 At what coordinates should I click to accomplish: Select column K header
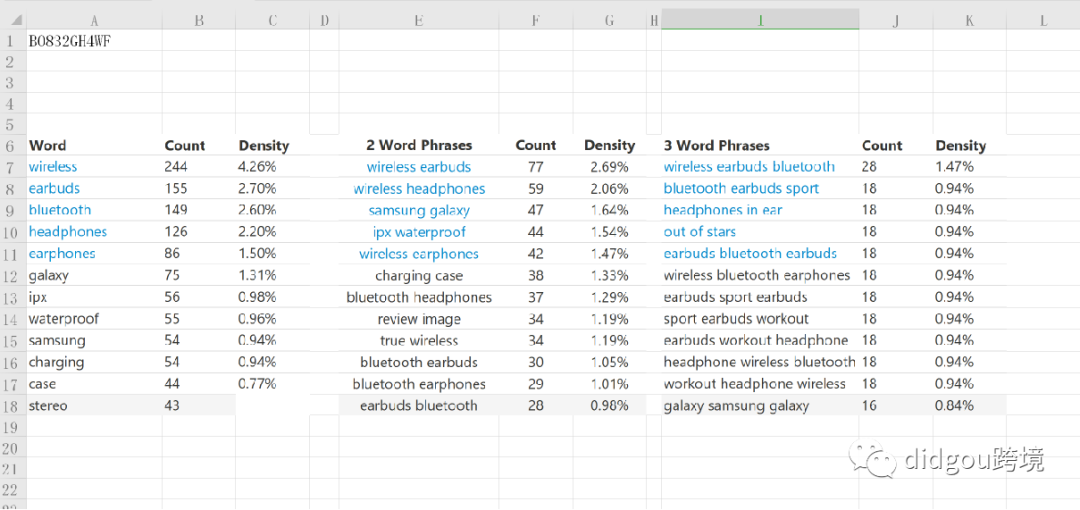969,21
